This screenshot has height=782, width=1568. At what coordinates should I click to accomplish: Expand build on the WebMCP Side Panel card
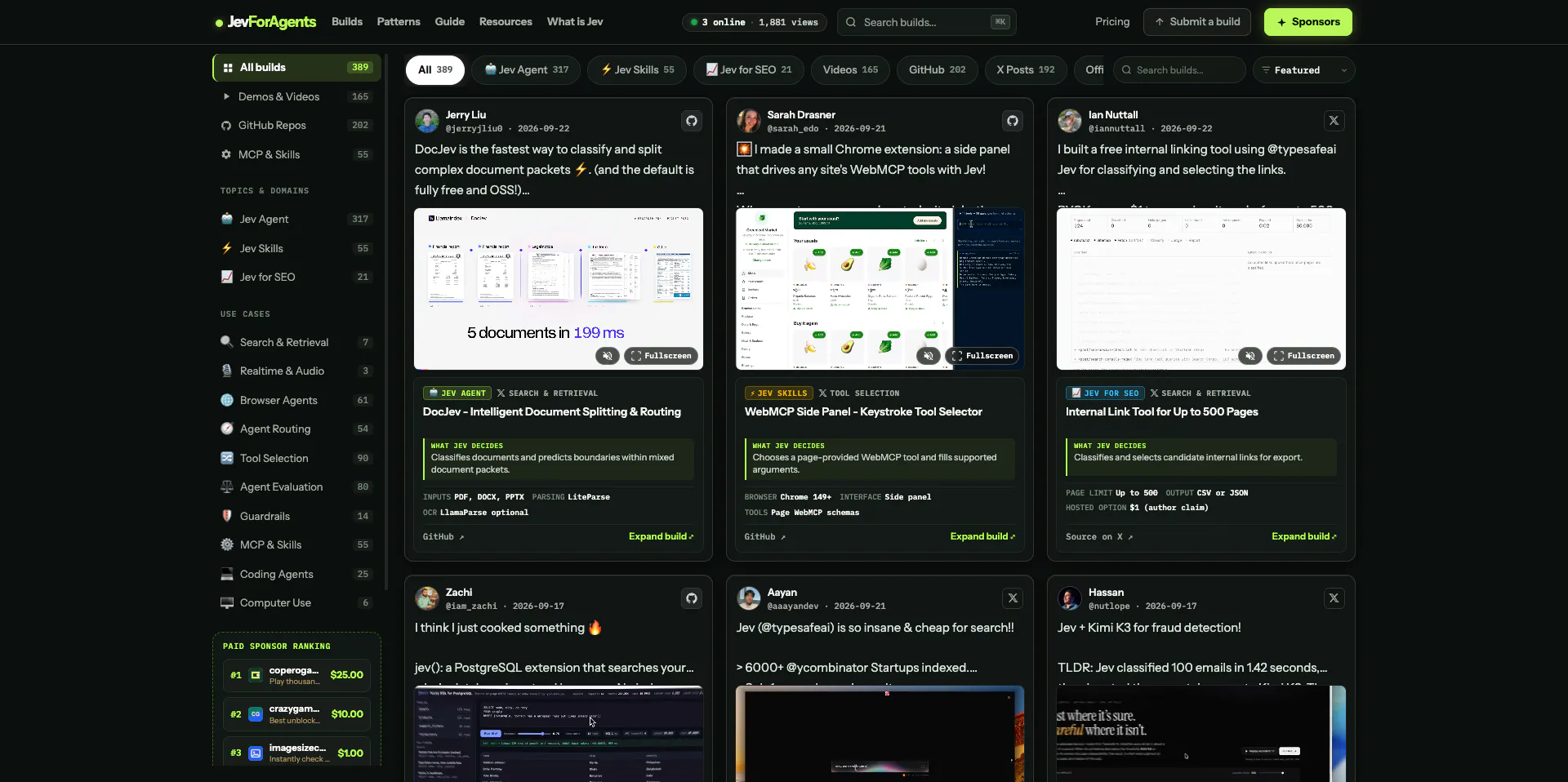pos(982,536)
